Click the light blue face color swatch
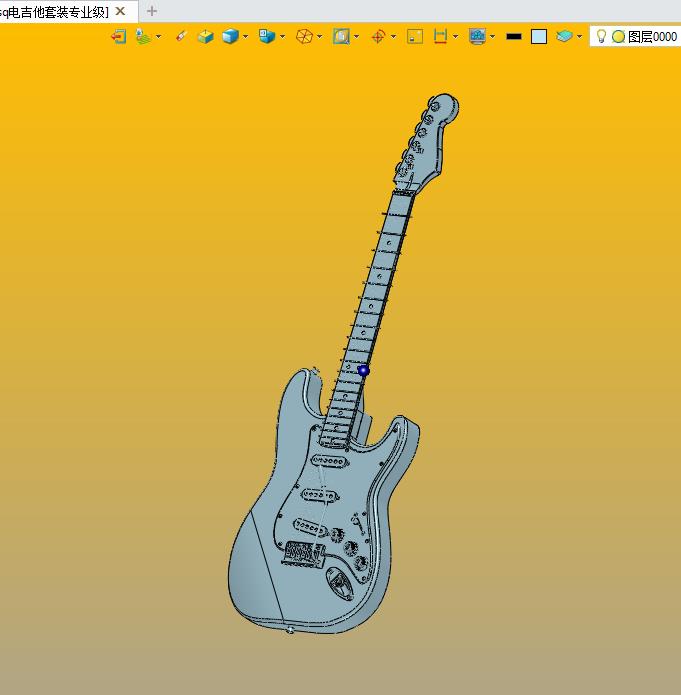 pyautogui.click(x=539, y=36)
